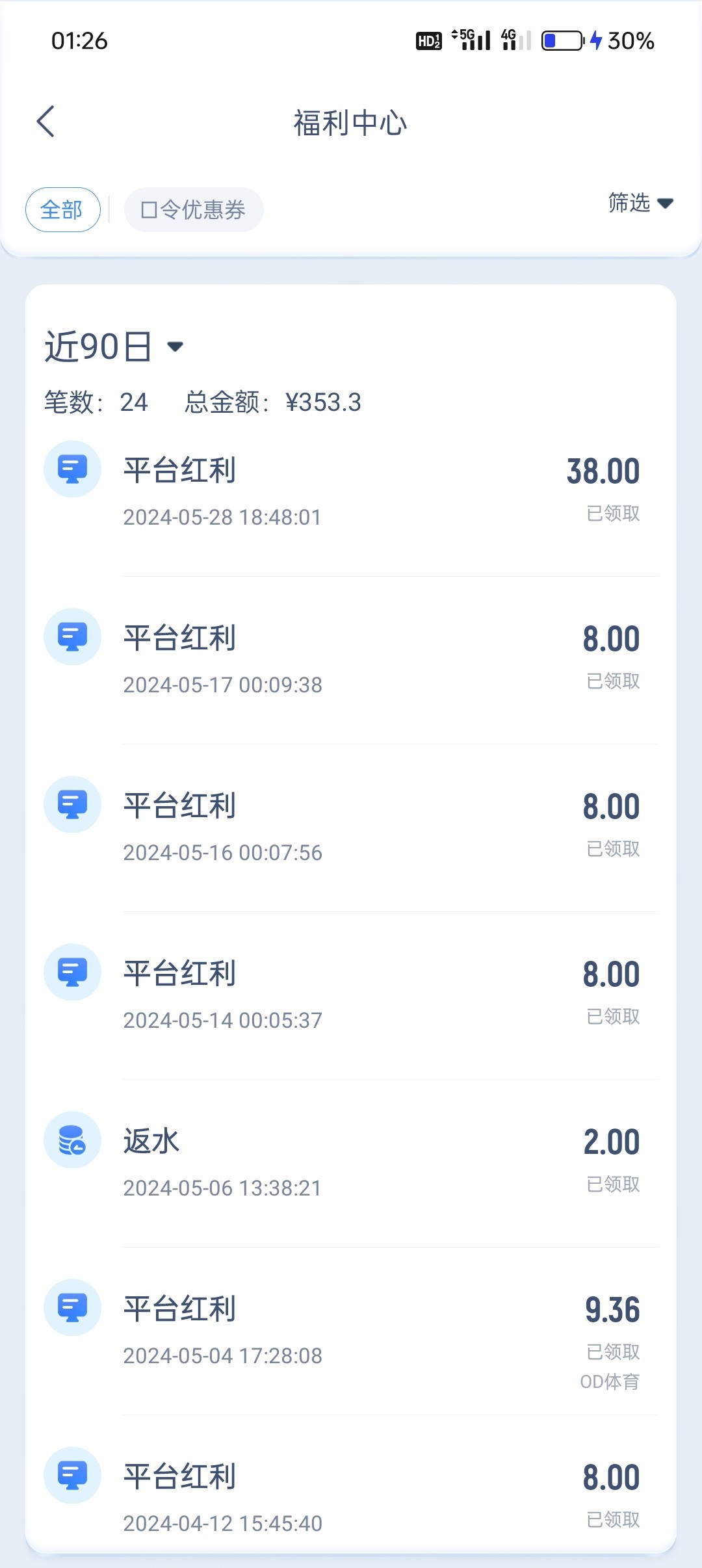The height and width of the screenshot is (1568, 702).
Task: Tap icon for 2024-05-14 platform bonus
Action: (72, 973)
